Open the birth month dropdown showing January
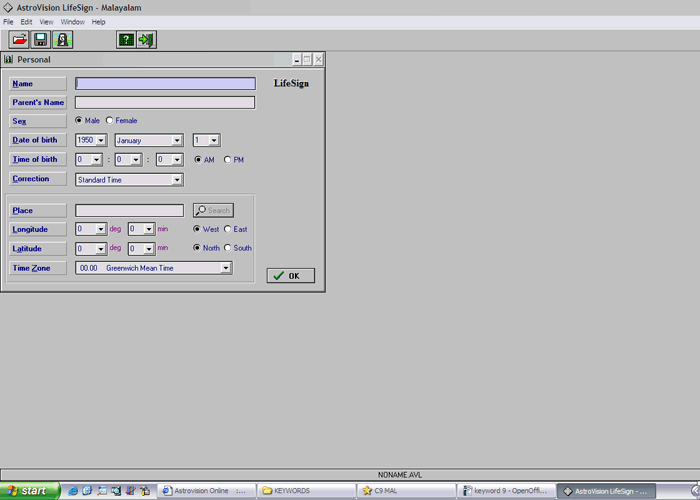 (177, 140)
